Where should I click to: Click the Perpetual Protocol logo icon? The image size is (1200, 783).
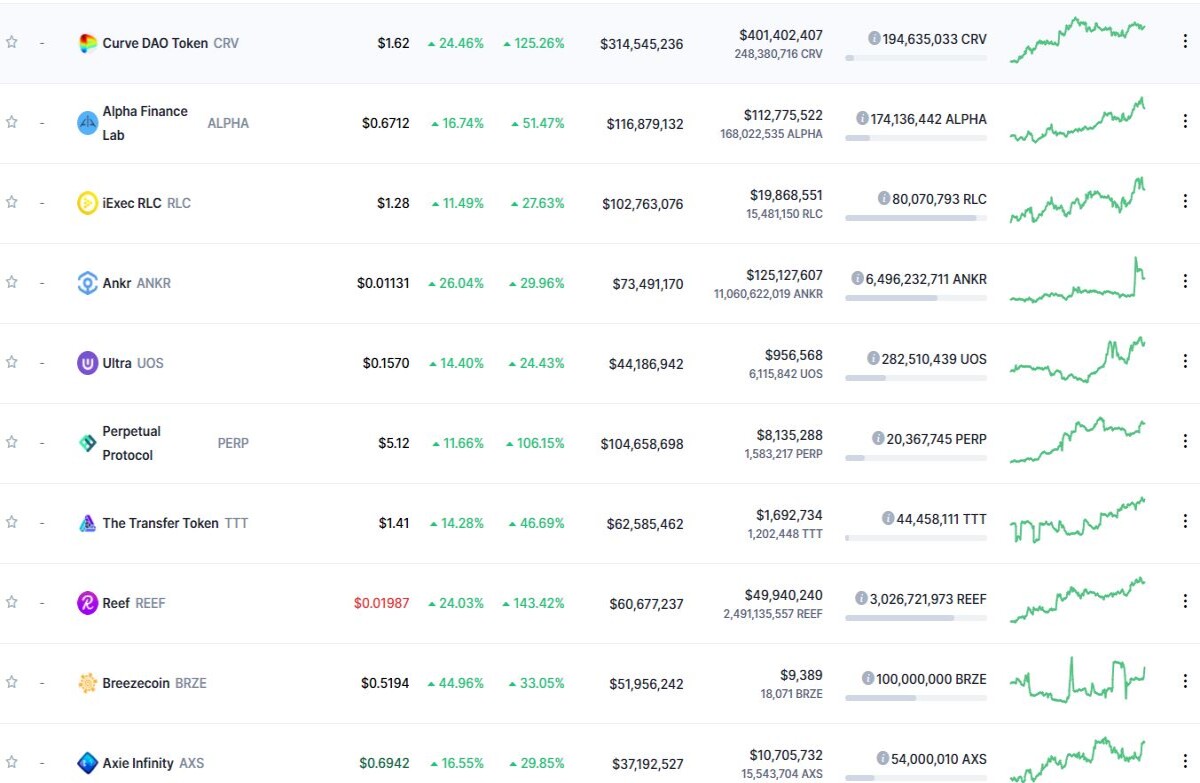[88, 443]
